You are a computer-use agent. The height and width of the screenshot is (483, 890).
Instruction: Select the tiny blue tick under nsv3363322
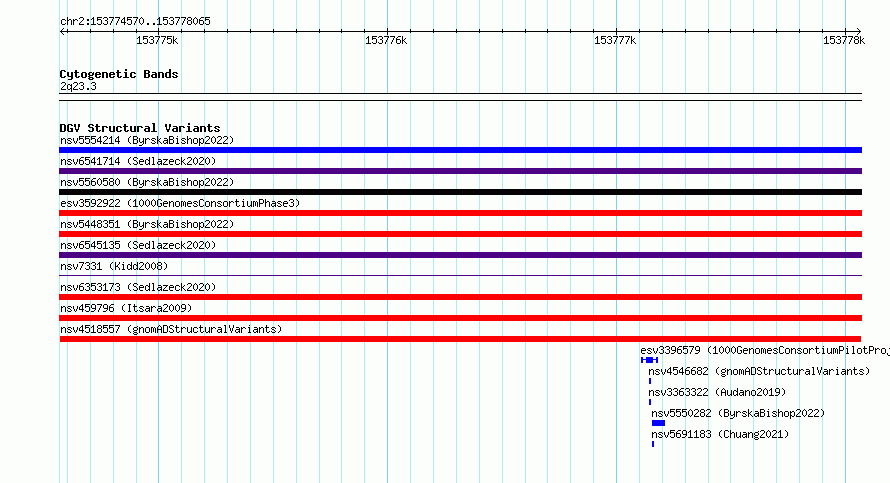pyautogui.click(x=650, y=402)
